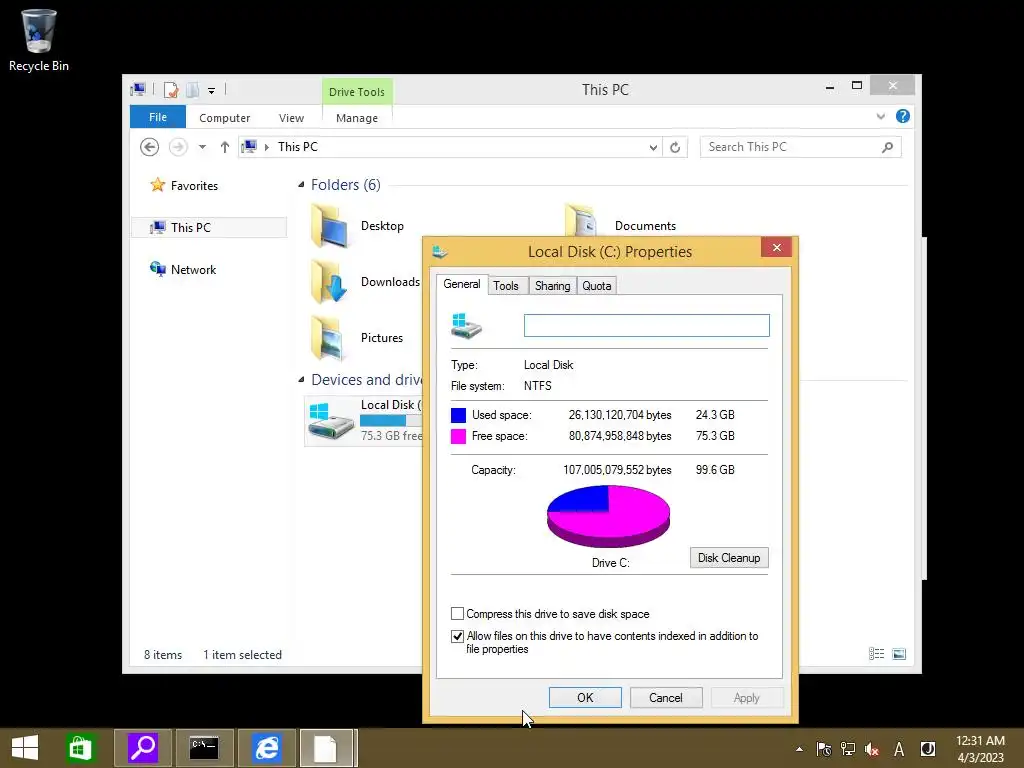The width and height of the screenshot is (1024, 768).
Task: Show hidden icons in the system tray
Action: (799, 749)
